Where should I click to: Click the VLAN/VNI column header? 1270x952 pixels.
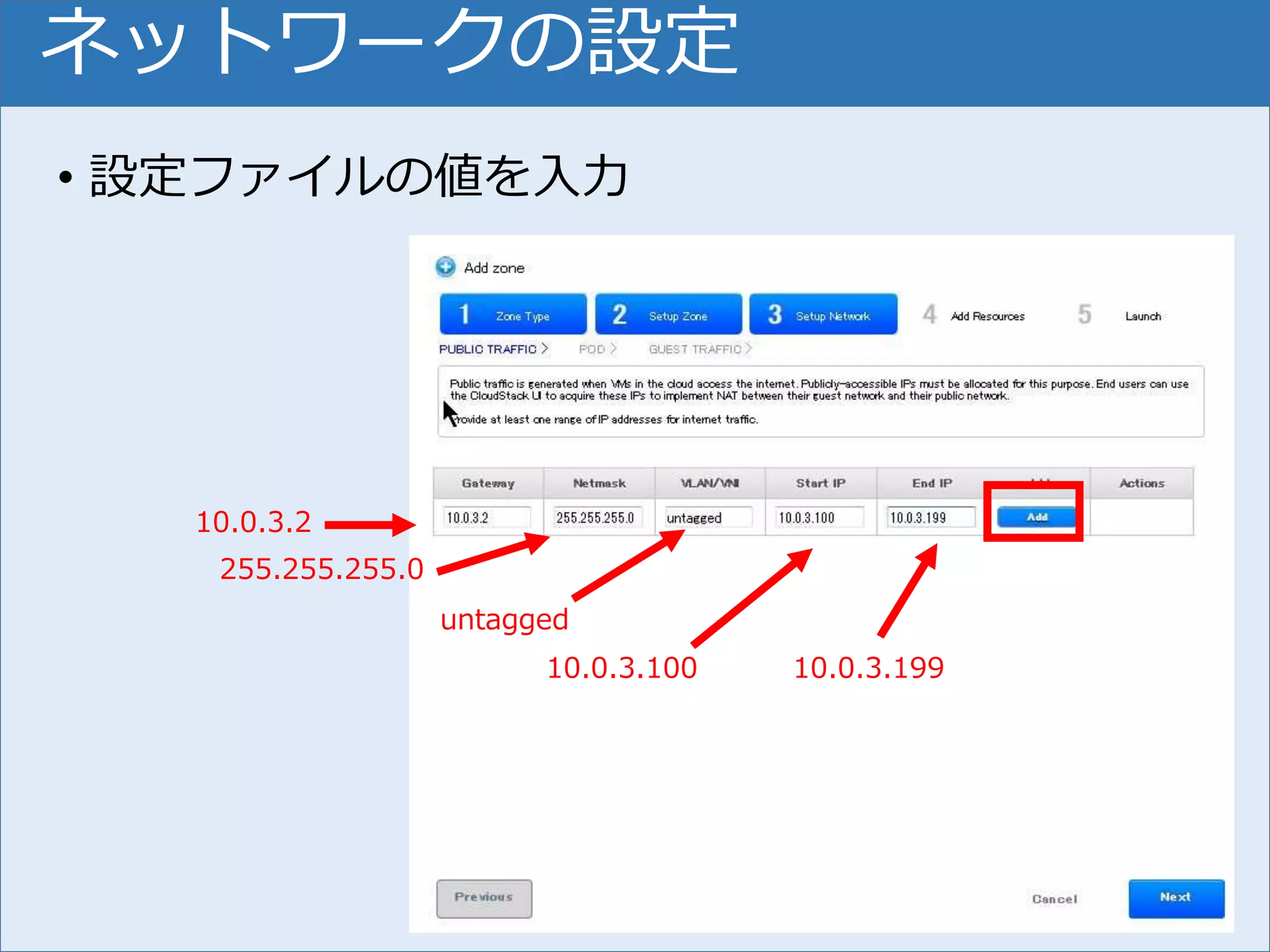point(709,483)
